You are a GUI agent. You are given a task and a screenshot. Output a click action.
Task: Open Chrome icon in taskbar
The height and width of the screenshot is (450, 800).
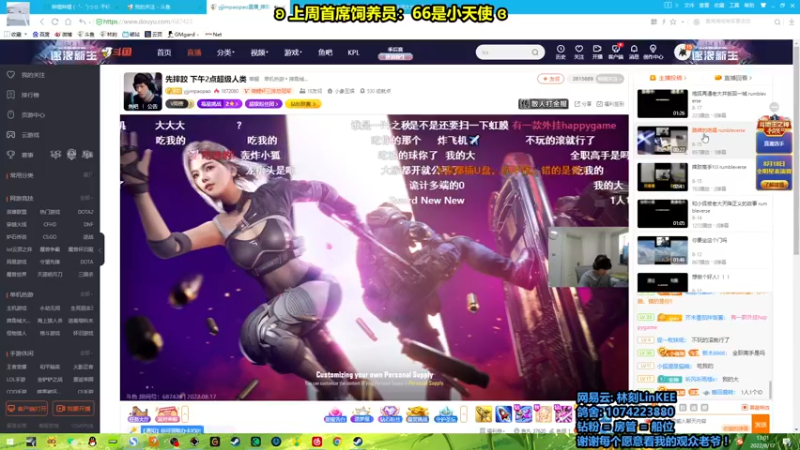337,441
